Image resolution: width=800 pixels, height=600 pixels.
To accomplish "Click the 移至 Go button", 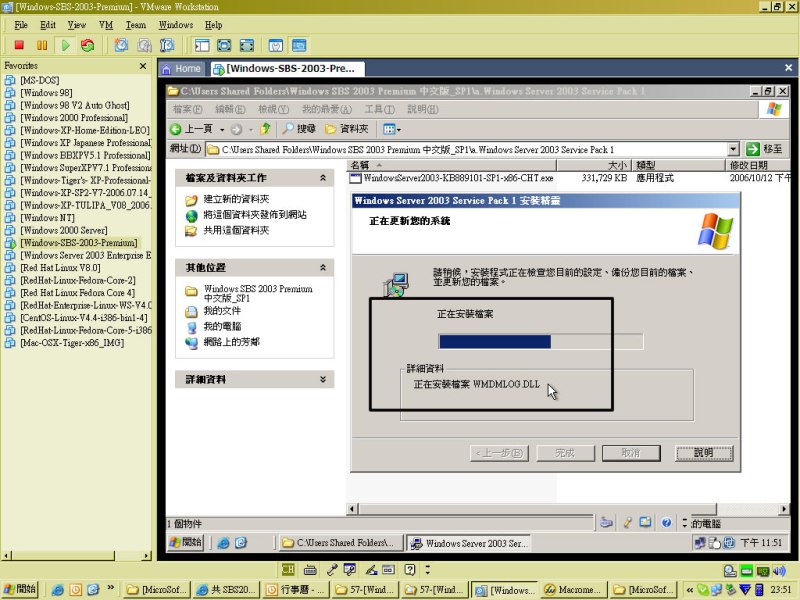I will point(764,149).
